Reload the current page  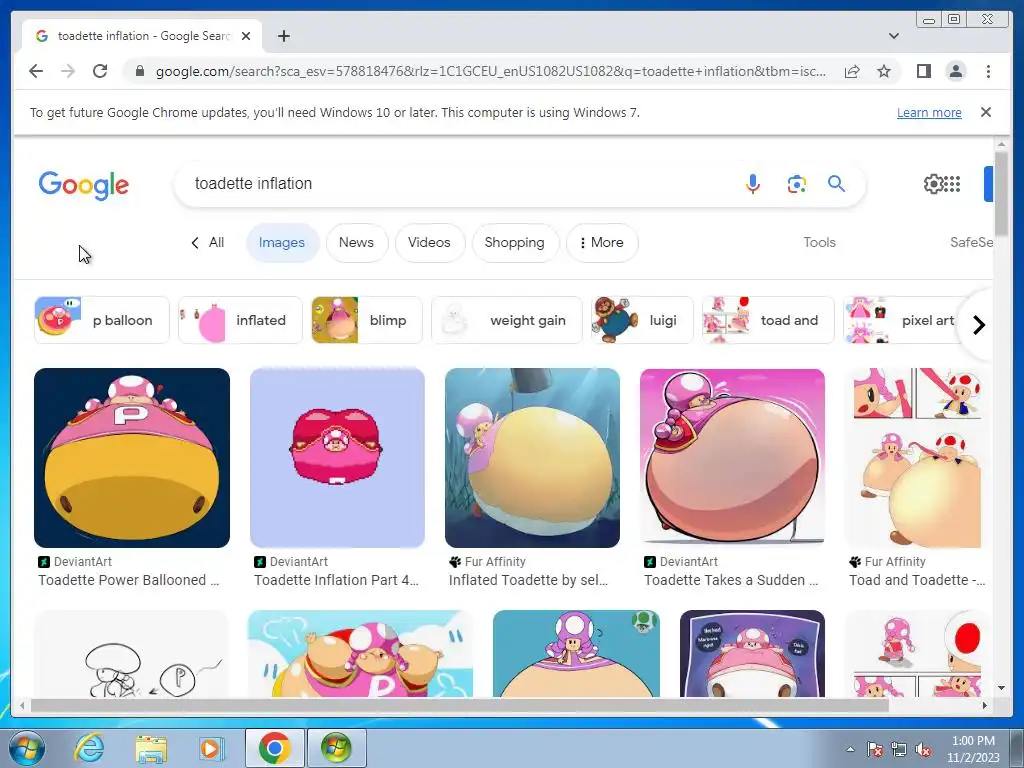tap(100, 71)
